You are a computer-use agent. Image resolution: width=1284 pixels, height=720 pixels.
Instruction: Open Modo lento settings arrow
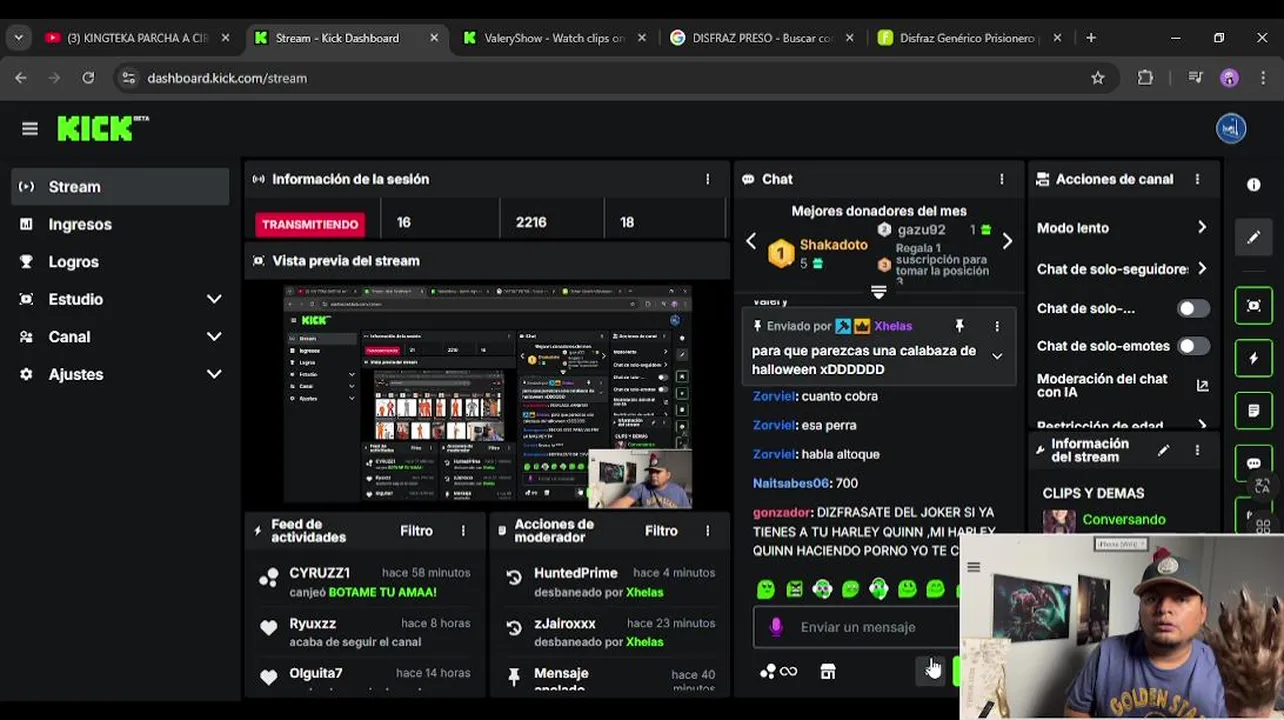(1202, 228)
